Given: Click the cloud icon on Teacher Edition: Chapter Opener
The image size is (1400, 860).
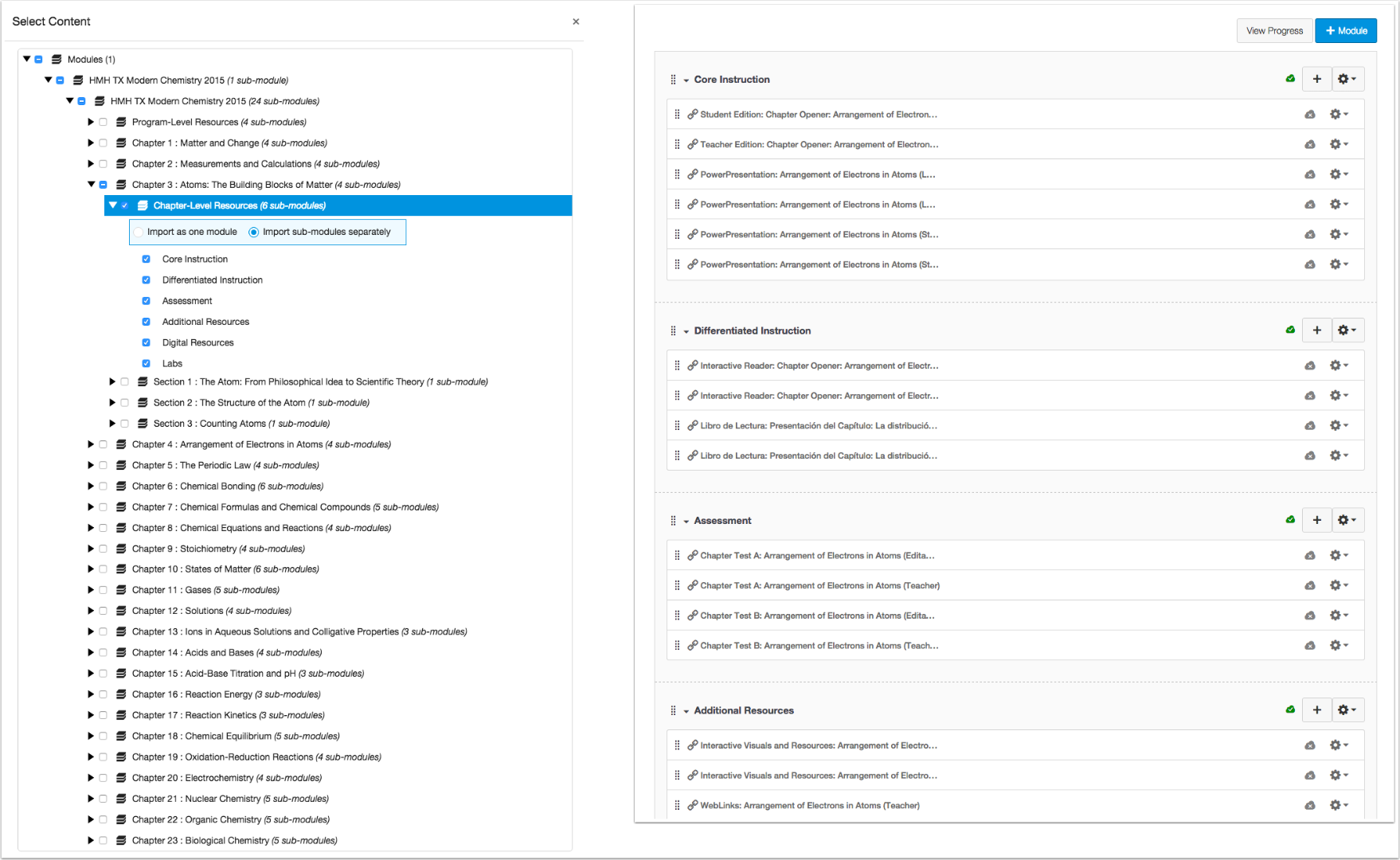Looking at the screenshot, I should pos(1310,144).
